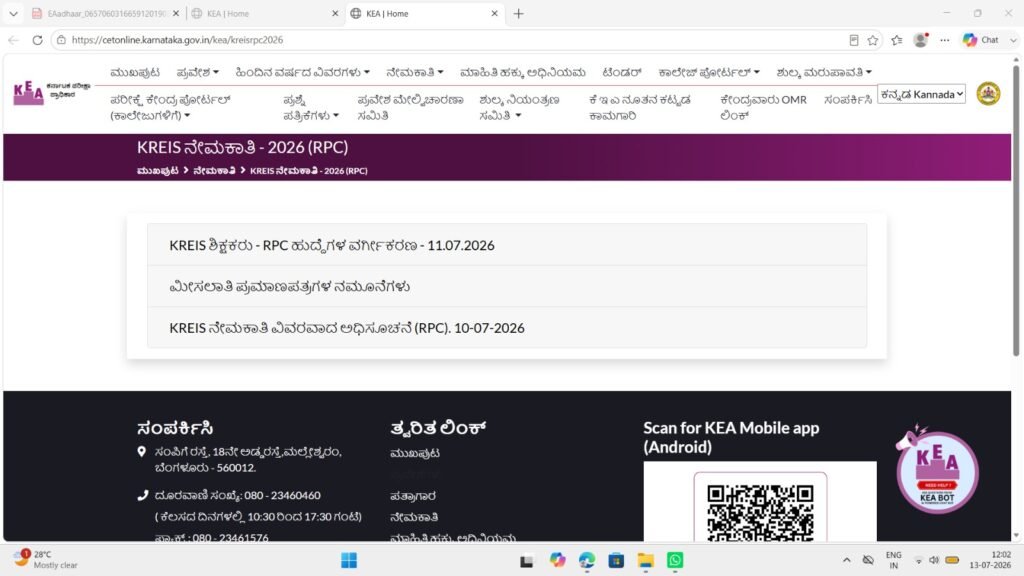Open WhatsApp from the taskbar
The image size is (1024, 576).
click(675, 560)
